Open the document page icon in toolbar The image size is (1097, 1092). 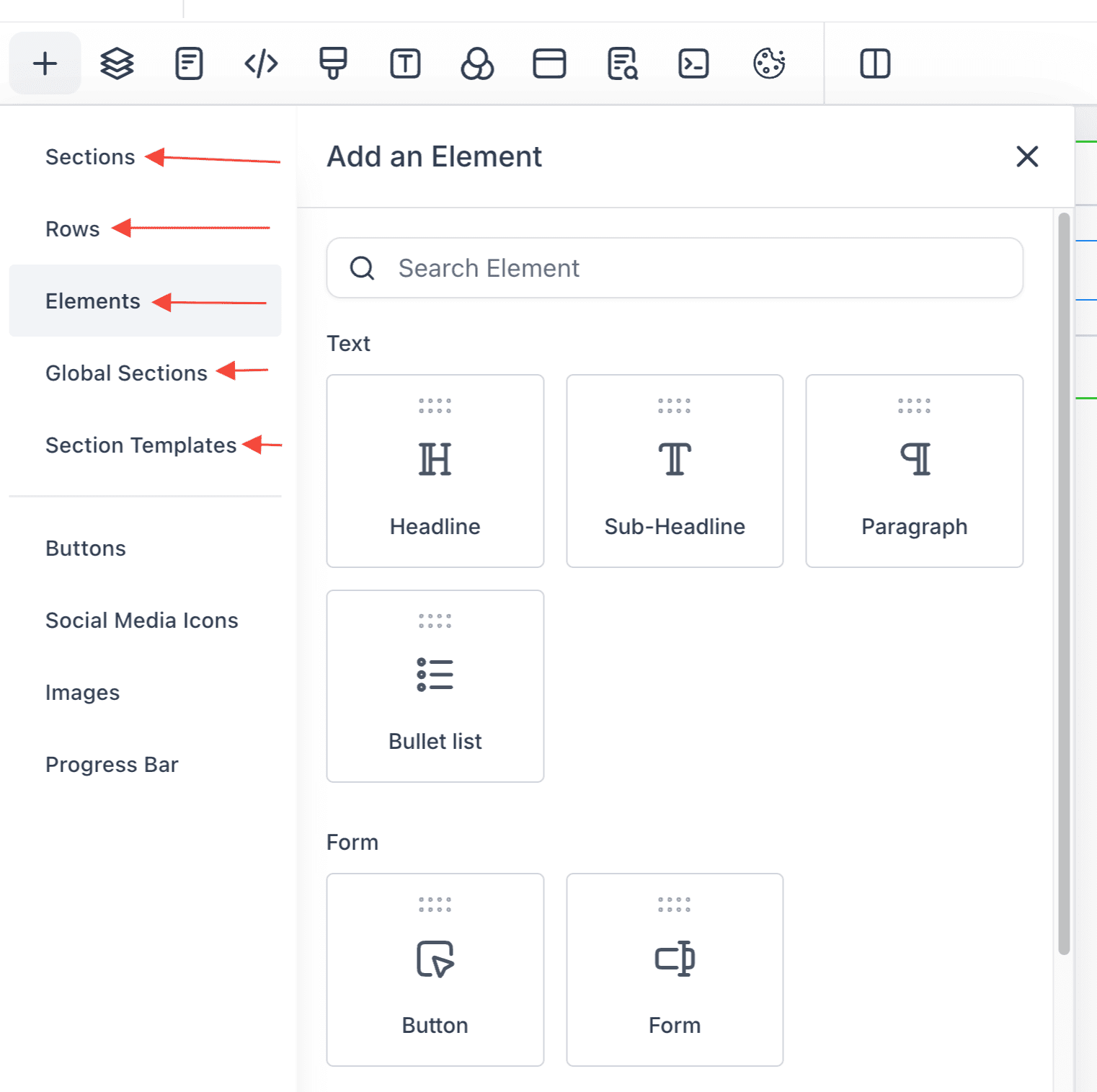tap(189, 63)
